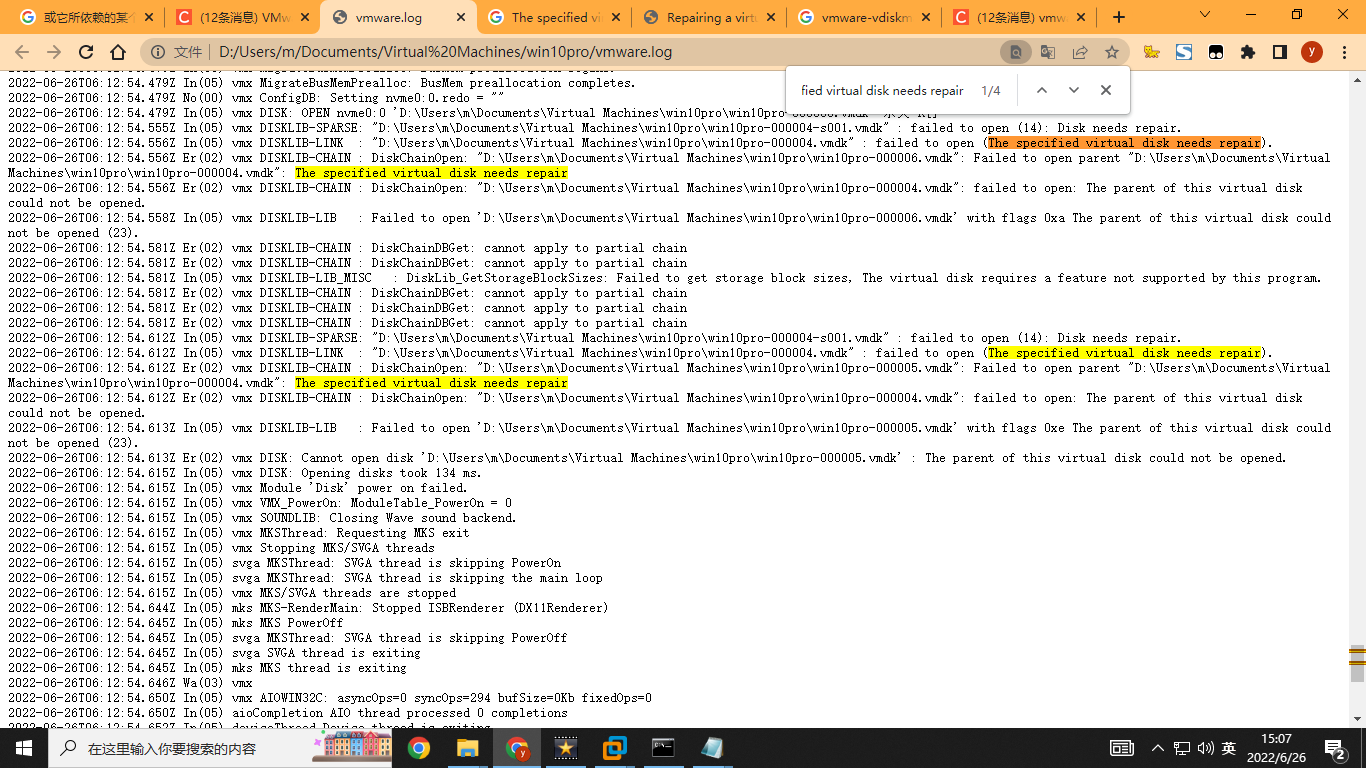1366x768 pixels.
Task: Open the tab search dropdown arrow
Action: click(x=1205, y=16)
